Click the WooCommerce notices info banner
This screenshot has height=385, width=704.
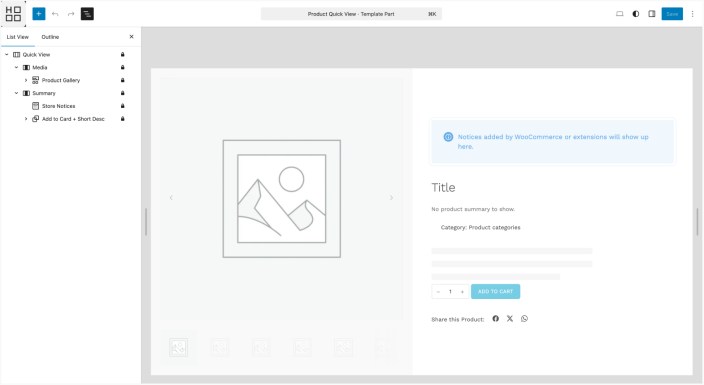pos(553,142)
